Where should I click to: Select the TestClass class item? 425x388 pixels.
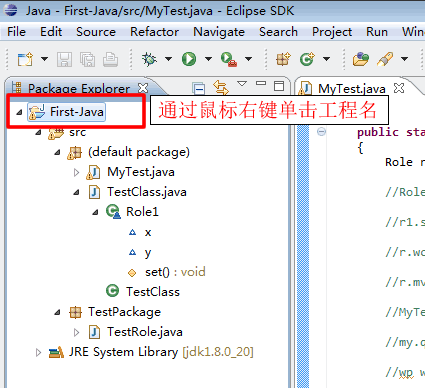153,292
